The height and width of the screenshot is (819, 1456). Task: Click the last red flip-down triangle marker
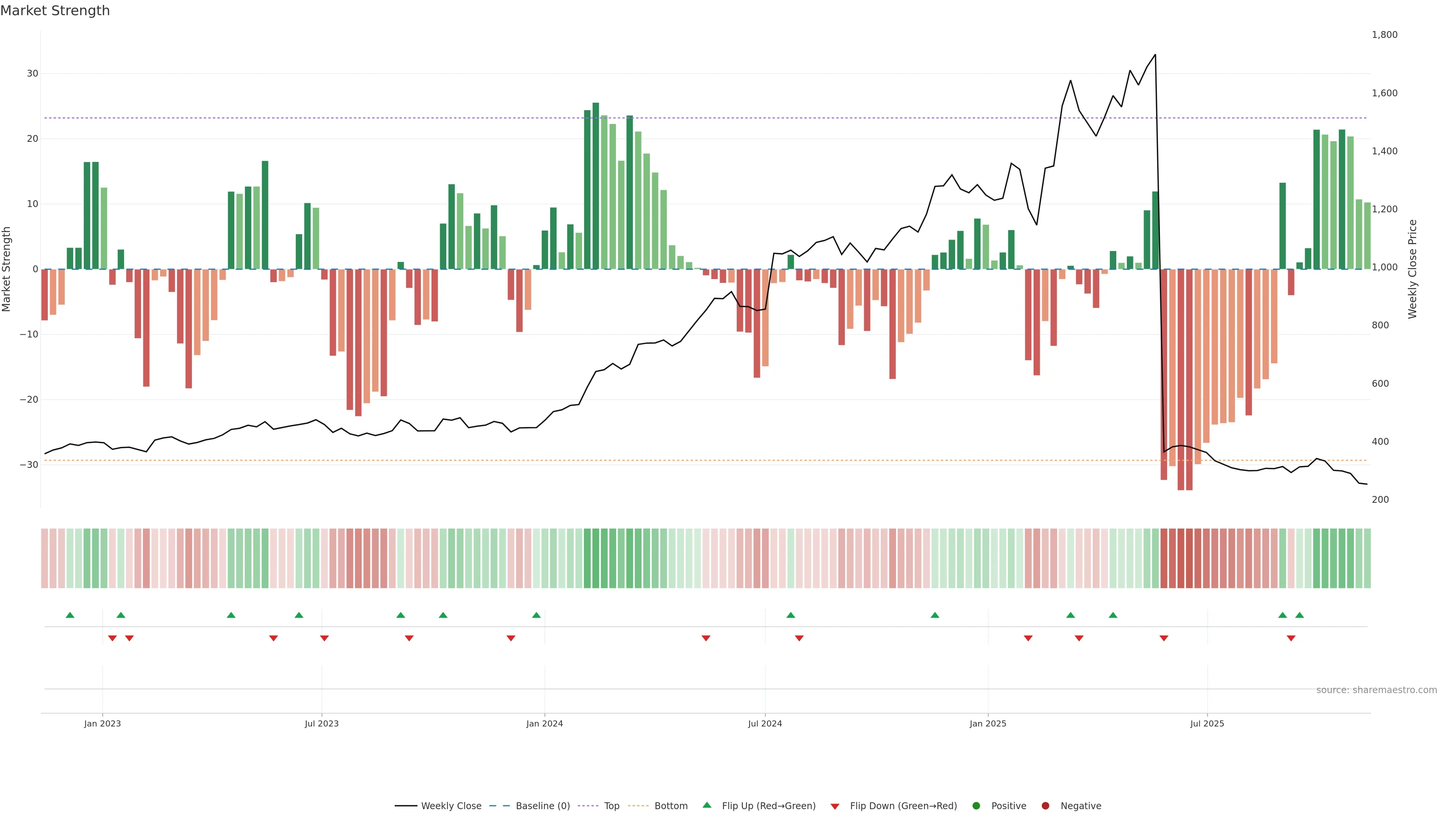click(1291, 638)
